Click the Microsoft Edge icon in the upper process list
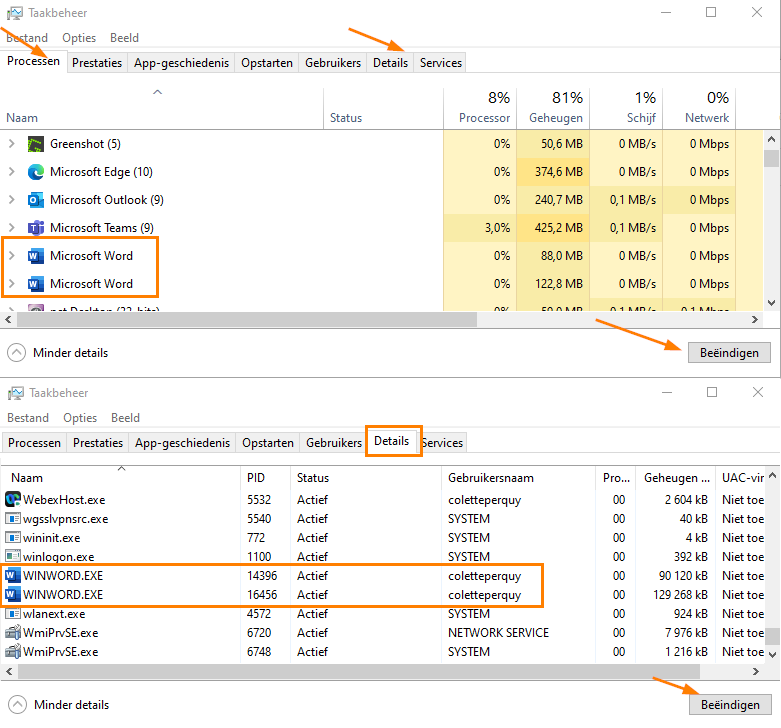The height and width of the screenshot is (728, 781). 36,172
